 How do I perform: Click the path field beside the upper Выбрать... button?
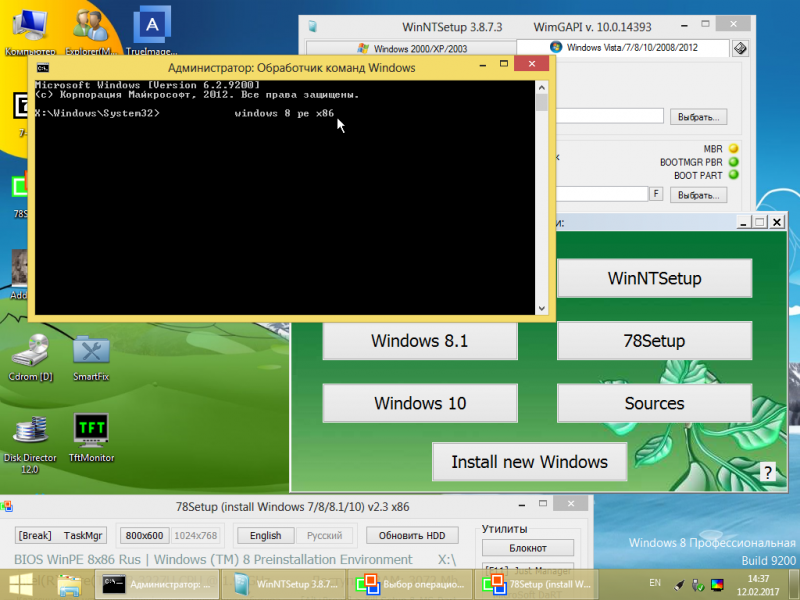coord(609,116)
